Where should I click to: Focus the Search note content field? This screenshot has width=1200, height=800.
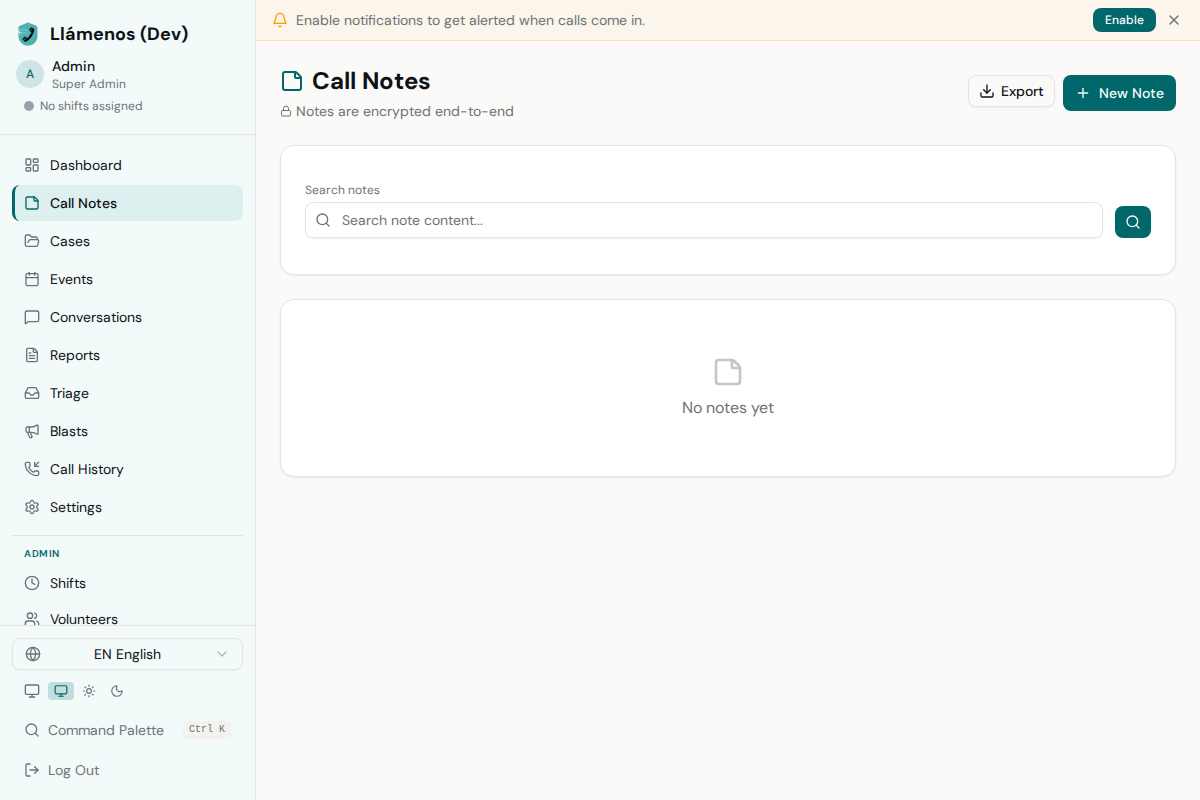(704, 220)
